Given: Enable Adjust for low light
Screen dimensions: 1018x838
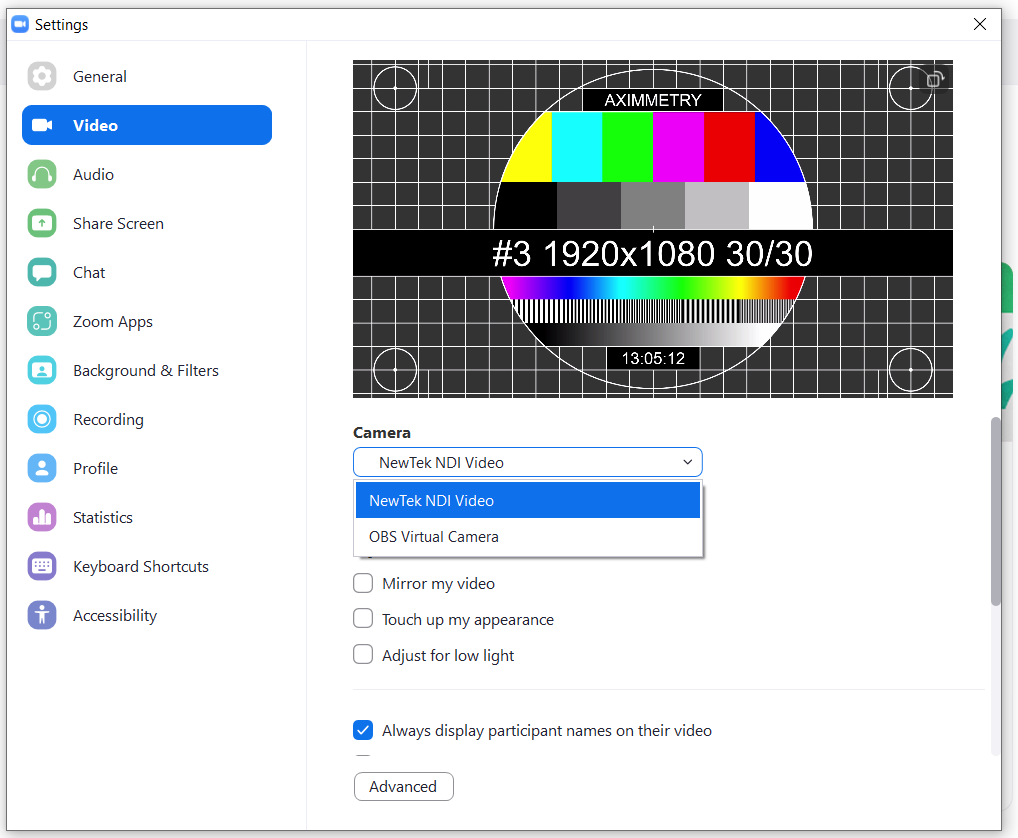Looking at the screenshot, I should point(363,654).
